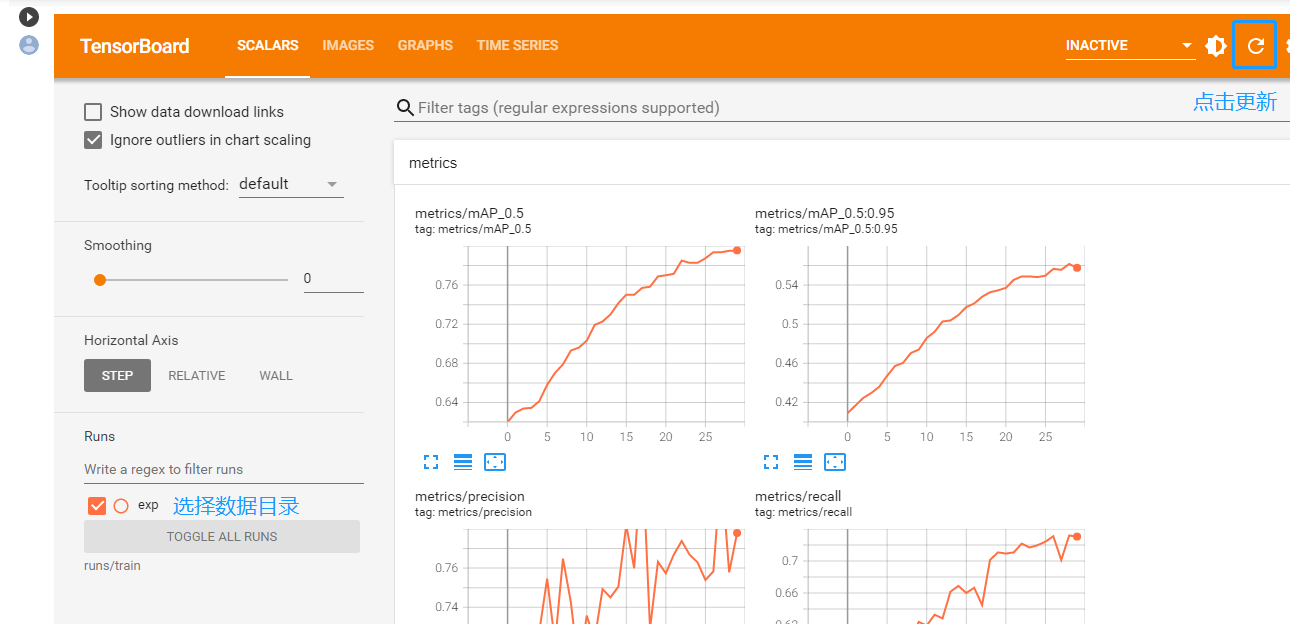The image size is (1290, 624).
Task: Click TOGGLE ALL RUNS button
Action: [x=222, y=537]
